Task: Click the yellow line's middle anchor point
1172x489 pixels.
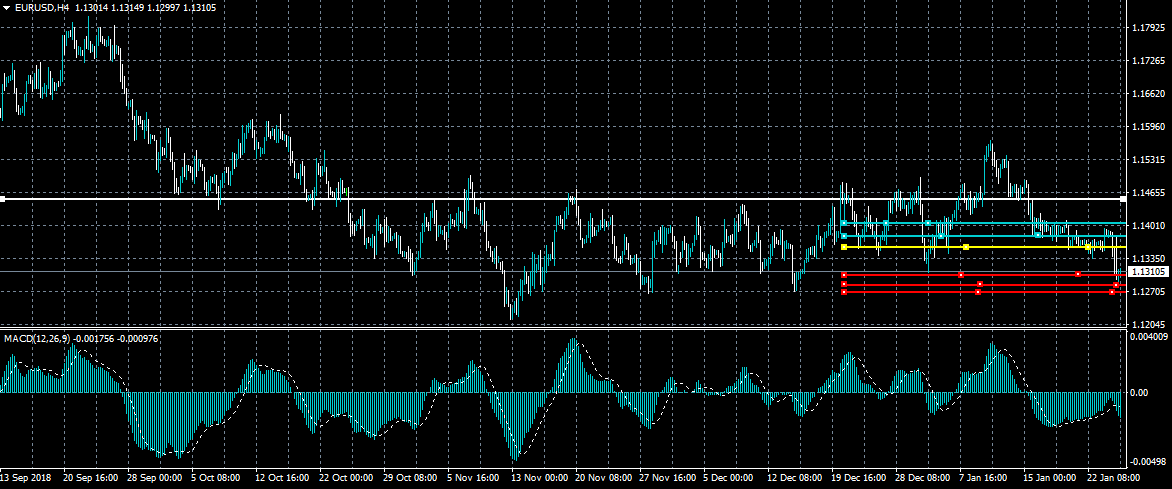Action: coord(966,247)
